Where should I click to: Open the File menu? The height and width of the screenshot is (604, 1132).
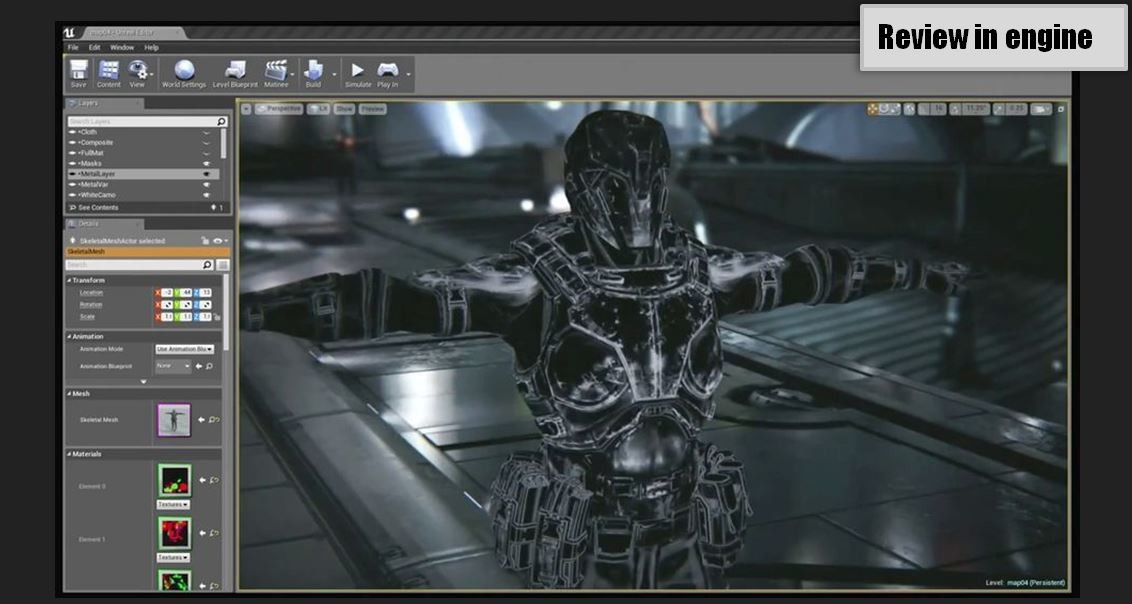tap(72, 47)
